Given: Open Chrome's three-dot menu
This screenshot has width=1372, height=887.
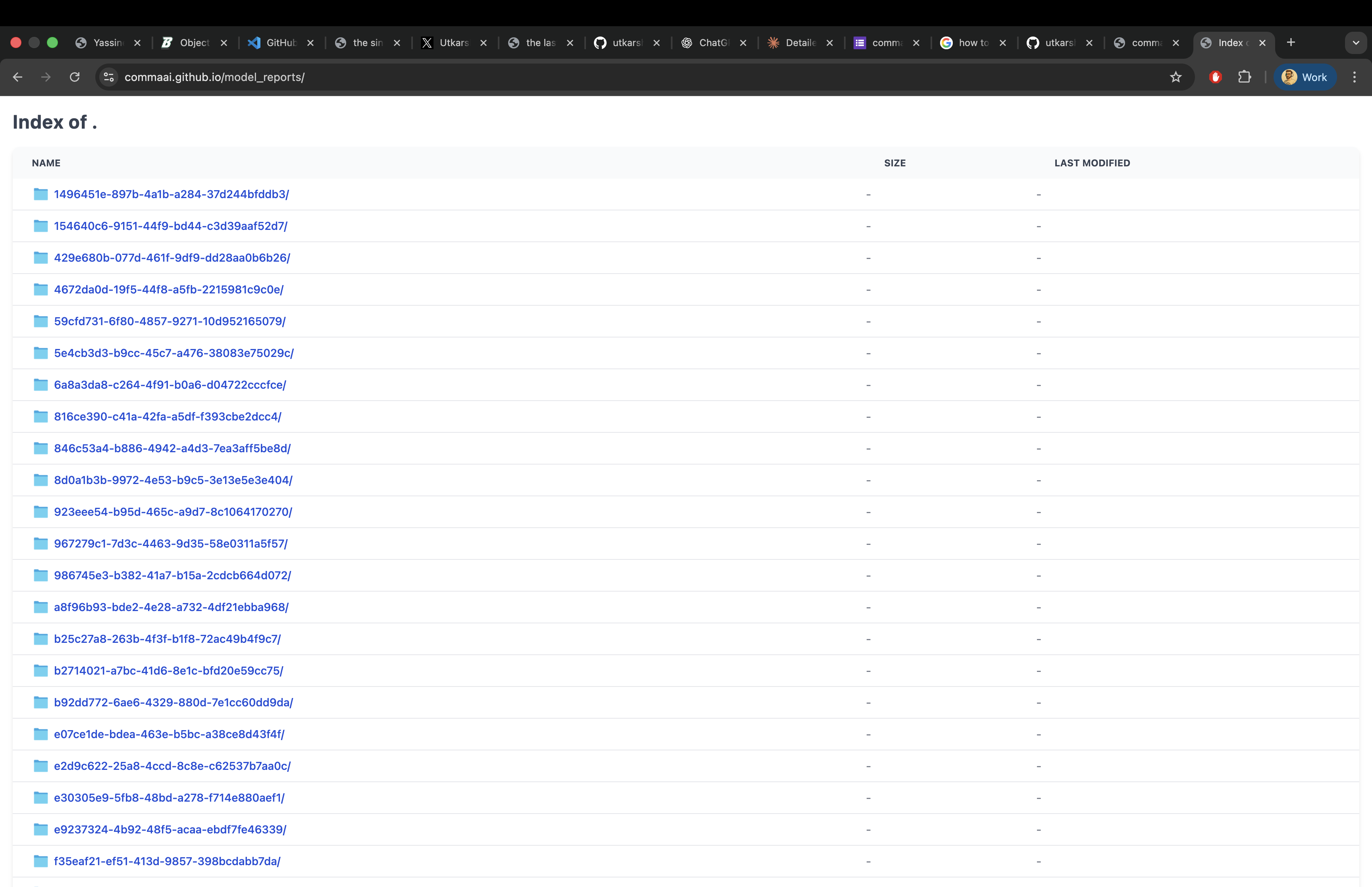Looking at the screenshot, I should [1355, 77].
